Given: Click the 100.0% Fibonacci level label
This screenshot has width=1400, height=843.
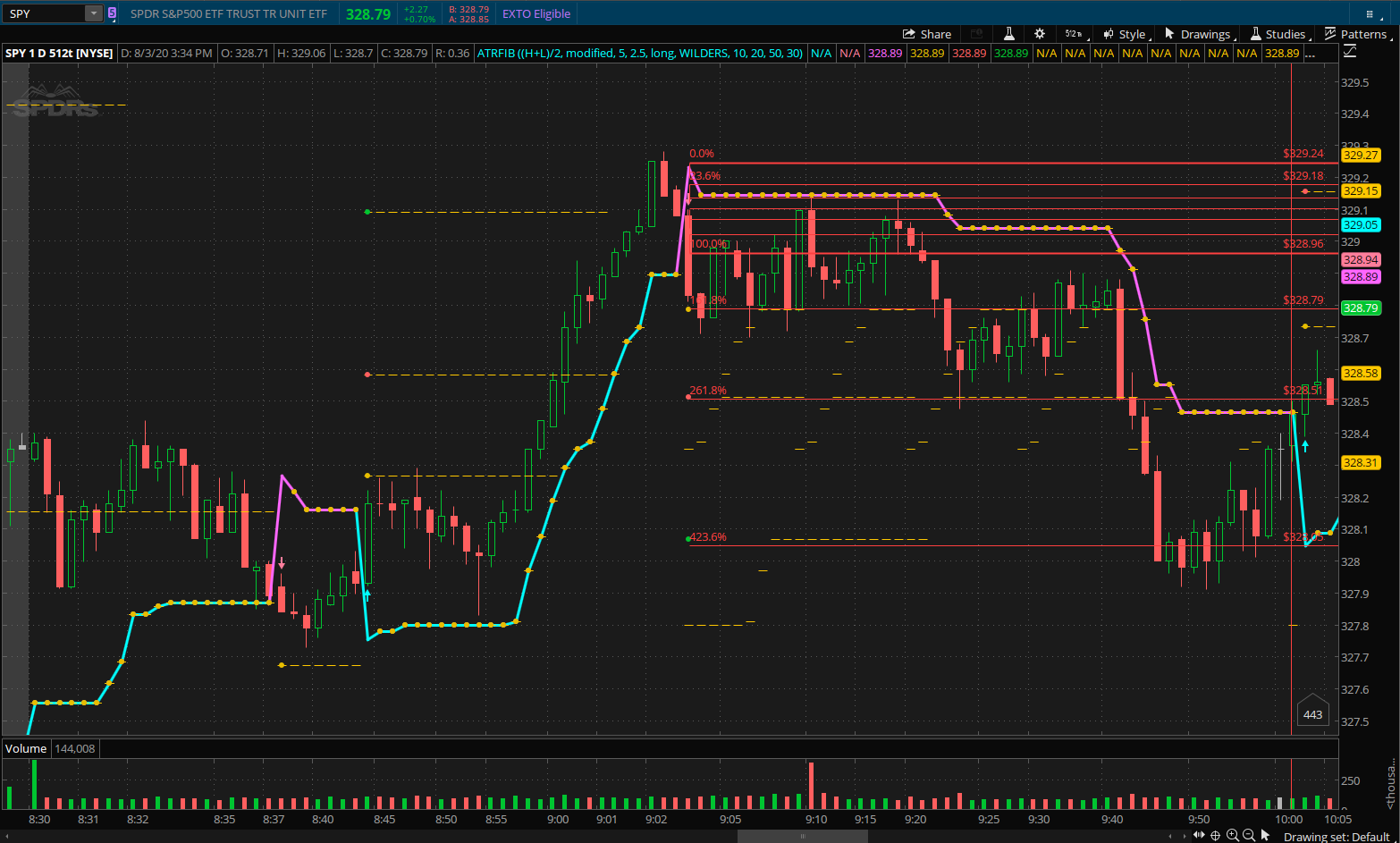Looking at the screenshot, I should (710, 244).
